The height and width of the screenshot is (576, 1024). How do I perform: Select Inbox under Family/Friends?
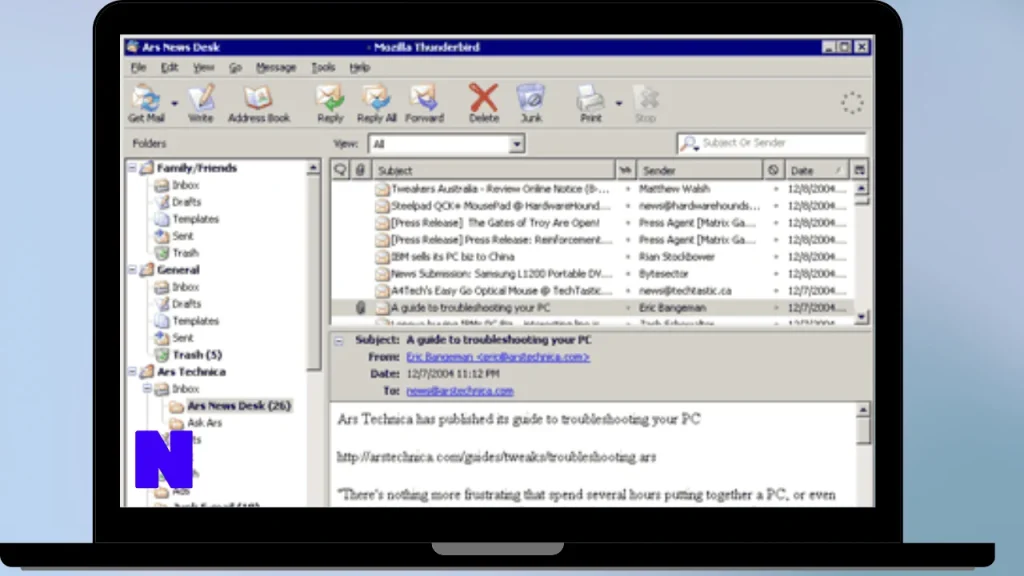185,185
